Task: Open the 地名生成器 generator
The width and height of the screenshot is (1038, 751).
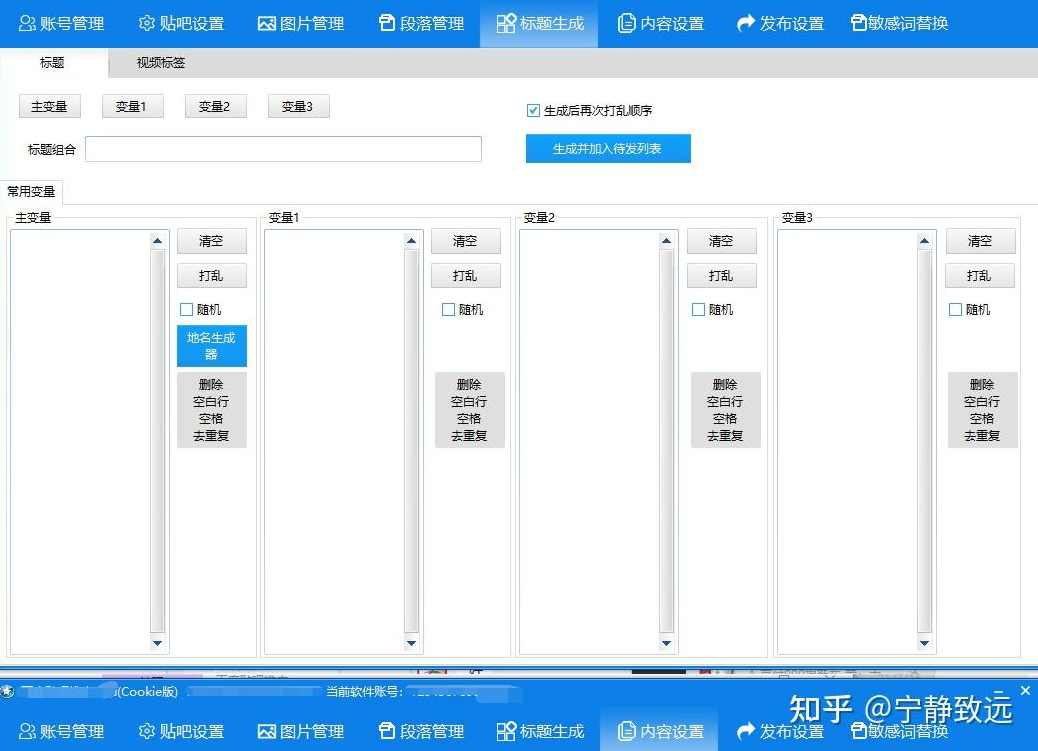Action: (211, 346)
